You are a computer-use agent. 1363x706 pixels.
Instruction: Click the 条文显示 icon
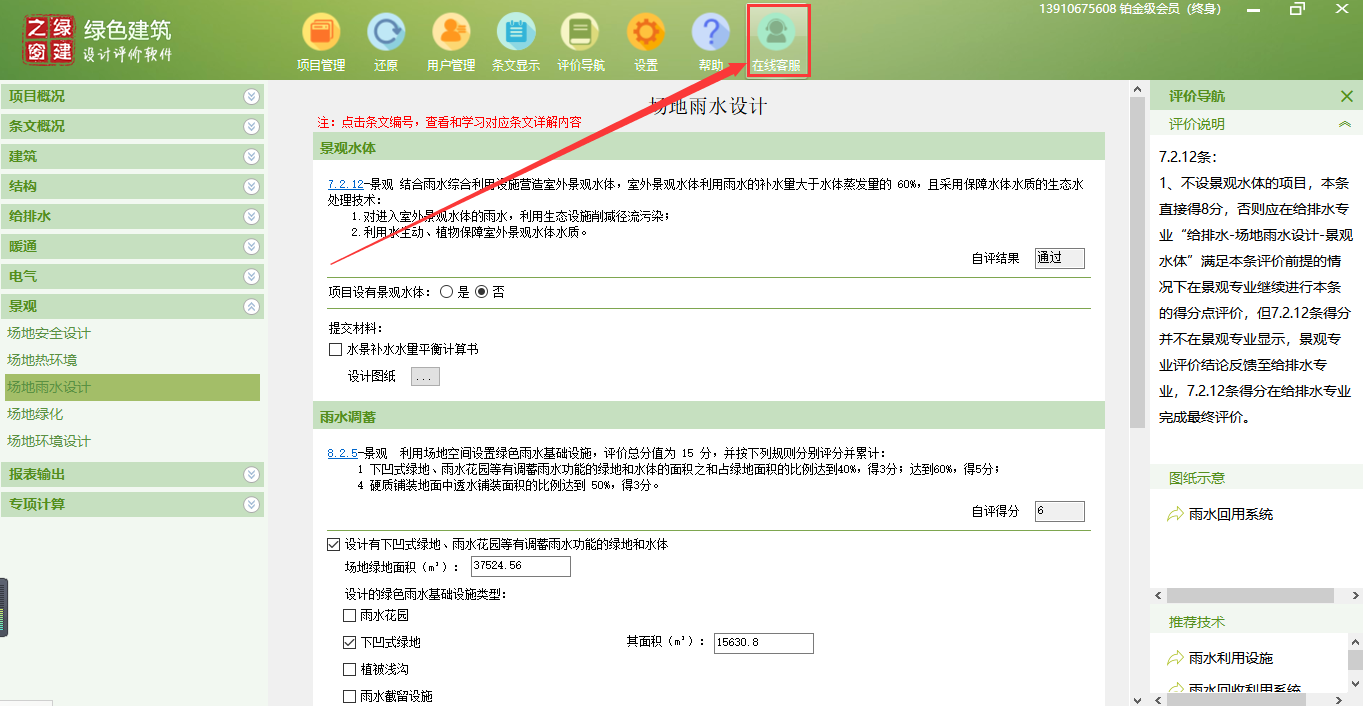coord(516,34)
